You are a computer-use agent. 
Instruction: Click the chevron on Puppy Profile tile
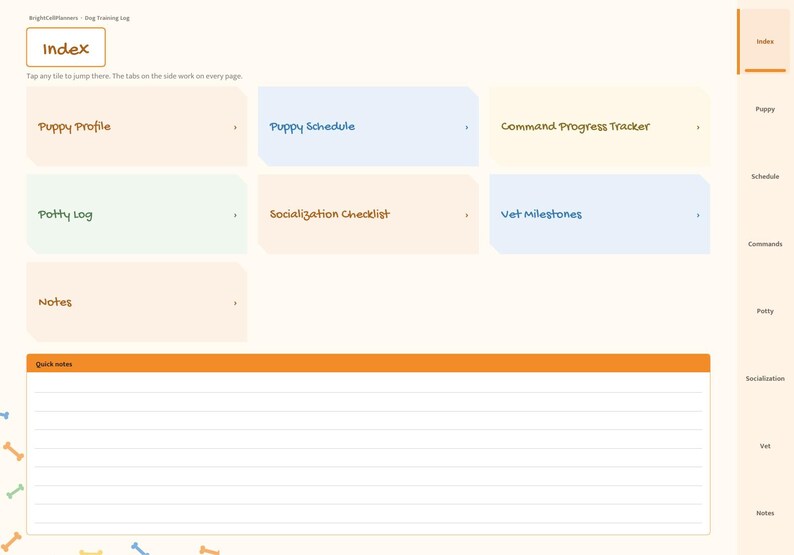[235, 128]
